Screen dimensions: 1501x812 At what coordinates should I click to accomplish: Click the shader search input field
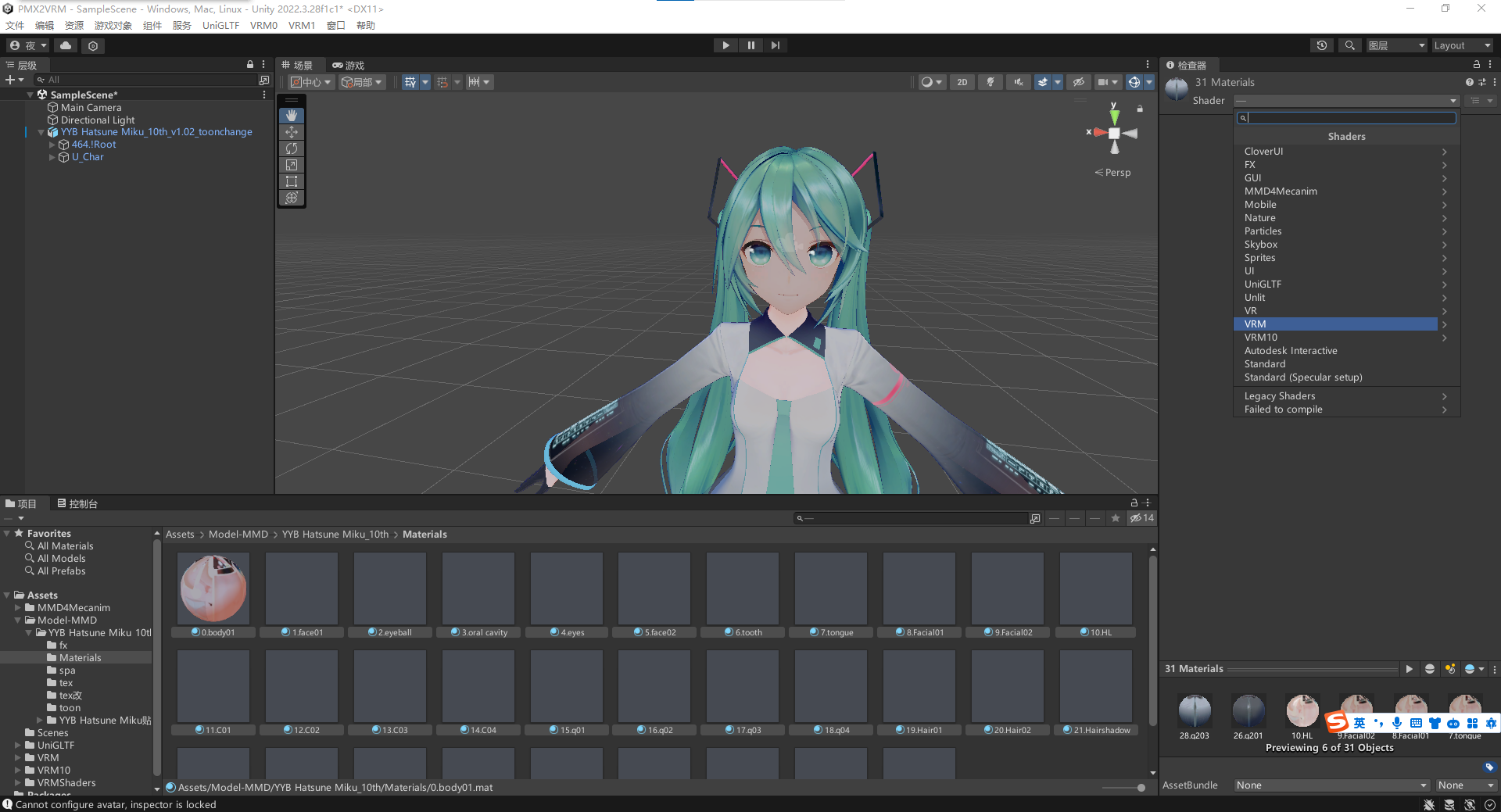click(1346, 118)
